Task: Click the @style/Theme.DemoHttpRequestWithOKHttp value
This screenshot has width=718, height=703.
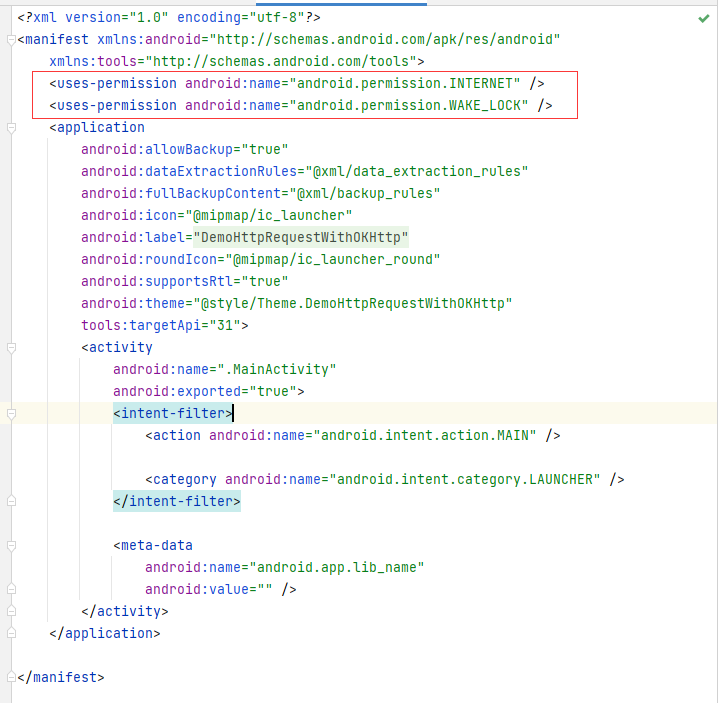Action: (x=353, y=303)
